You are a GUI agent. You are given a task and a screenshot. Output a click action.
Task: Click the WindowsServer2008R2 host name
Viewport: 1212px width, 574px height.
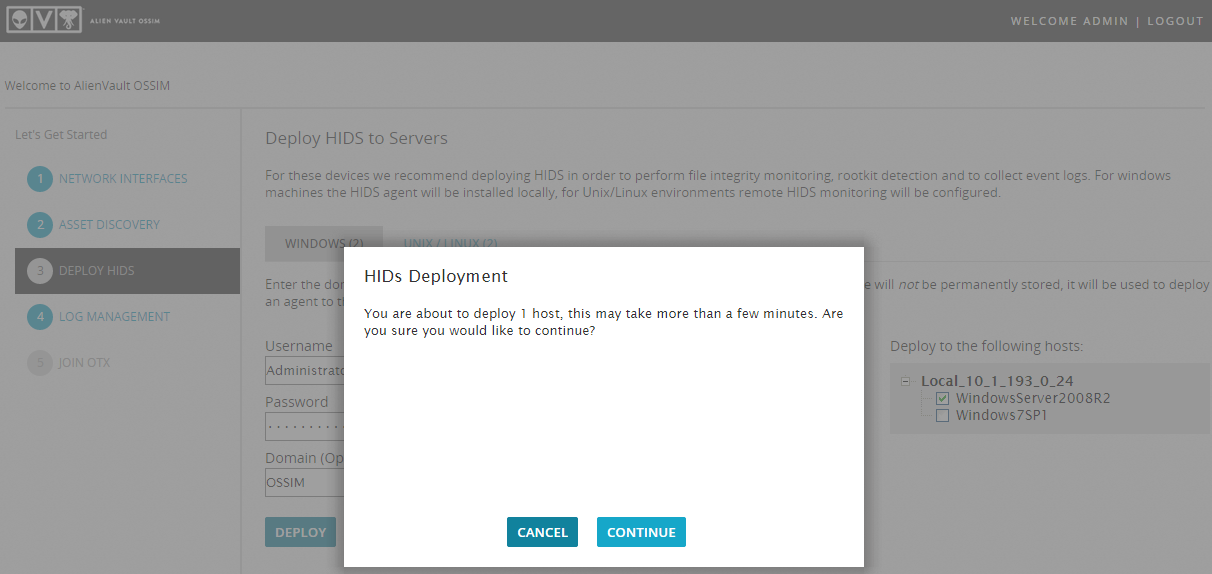pos(1033,398)
